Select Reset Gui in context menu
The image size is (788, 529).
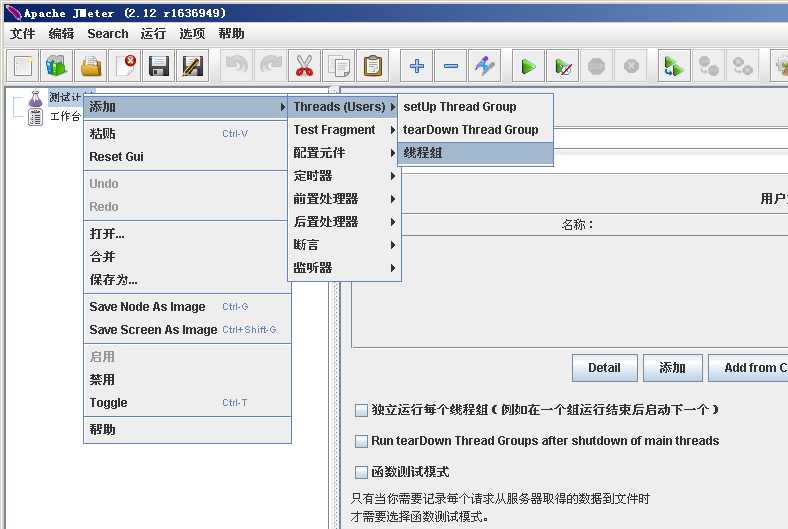[187, 157]
